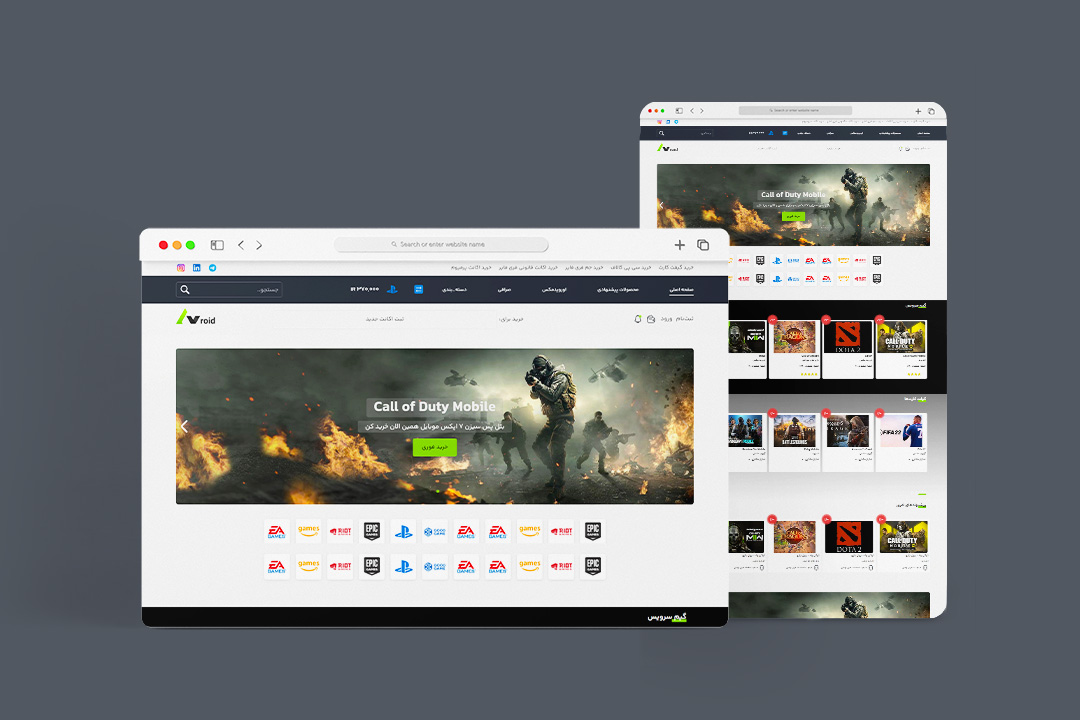Open the Call of Duty card in the back window's top row

(901, 349)
